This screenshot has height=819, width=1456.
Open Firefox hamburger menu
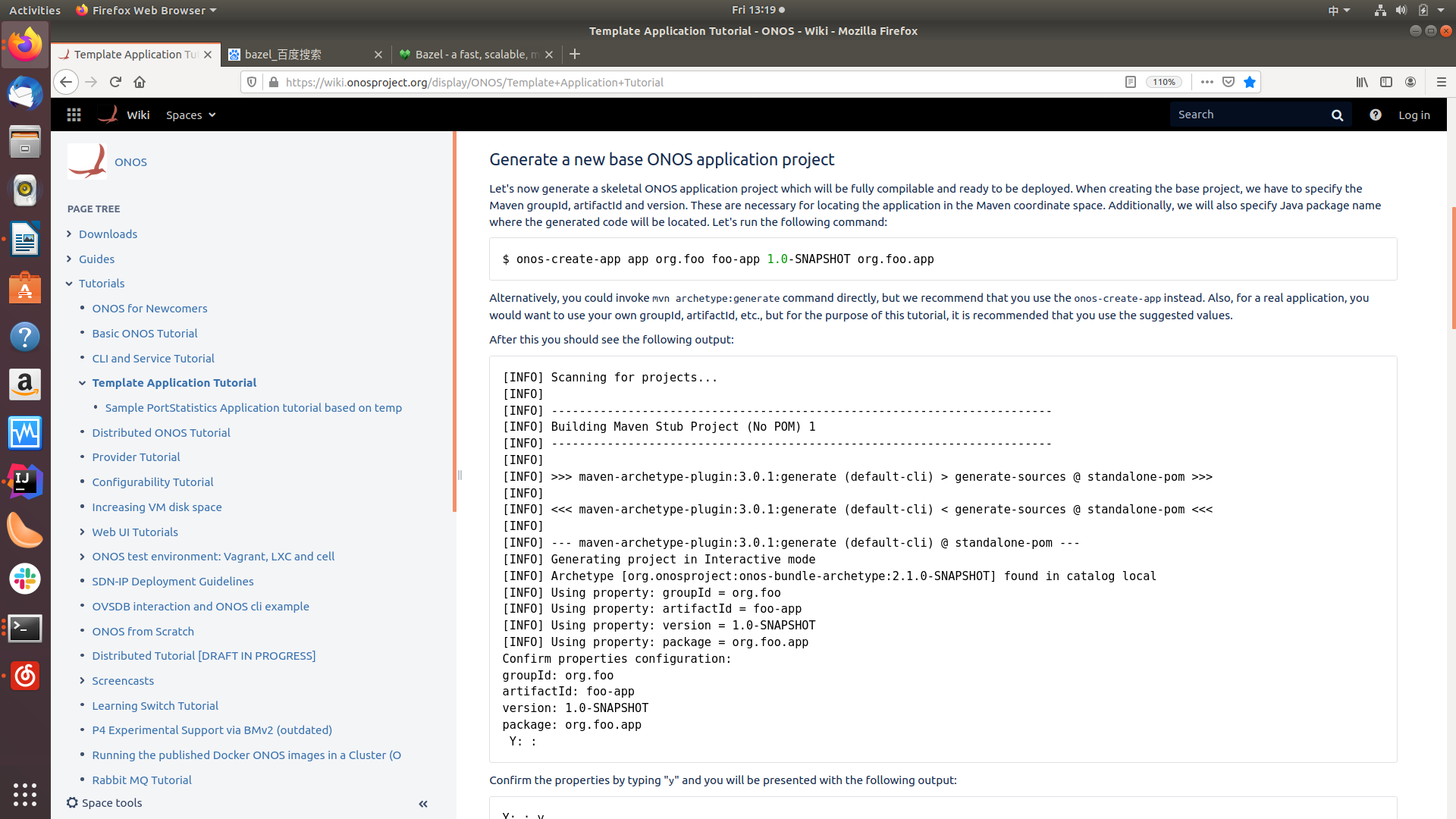click(x=1441, y=82)
